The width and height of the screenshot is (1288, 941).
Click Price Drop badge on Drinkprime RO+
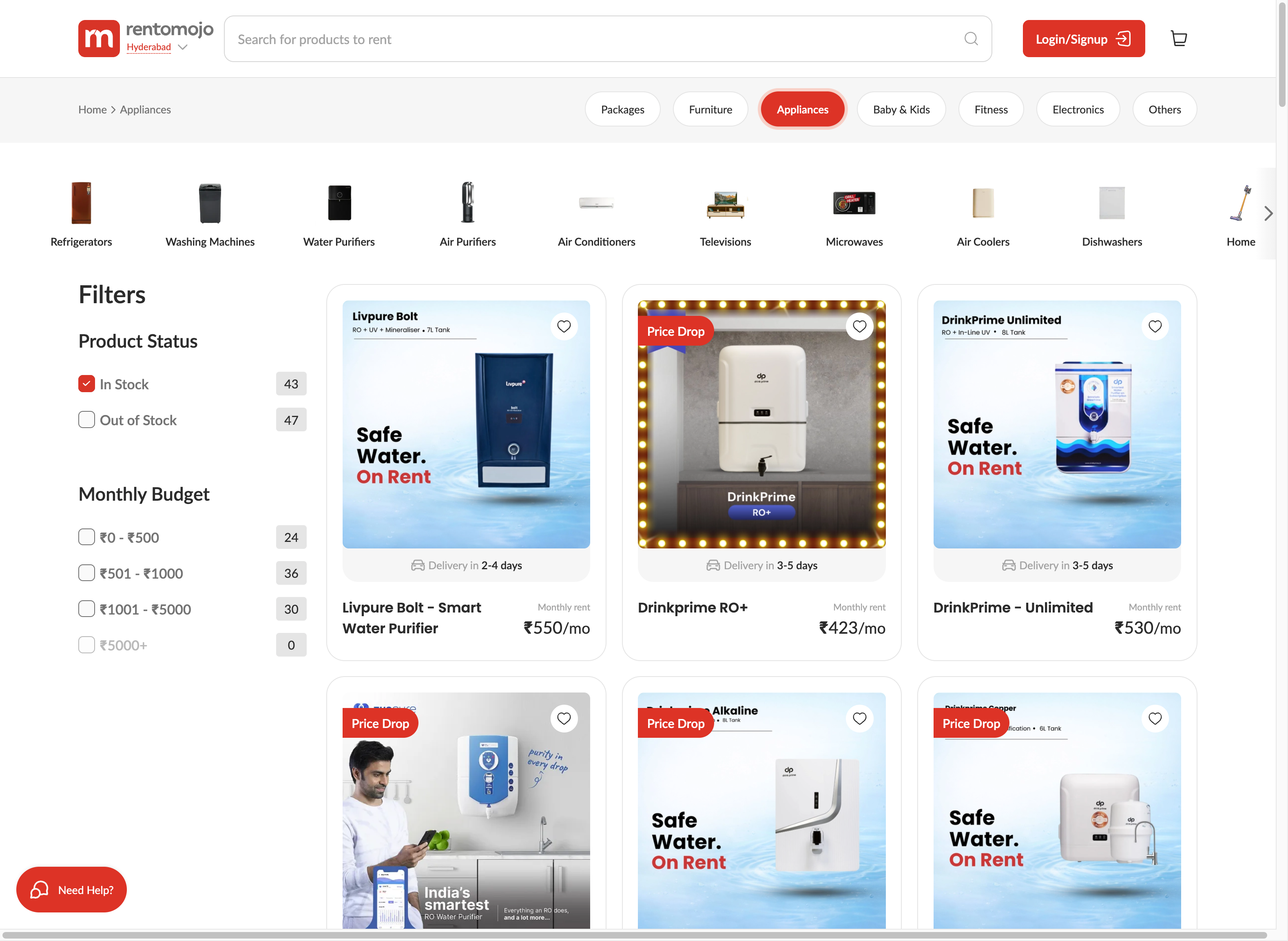(x=675, y=331)
